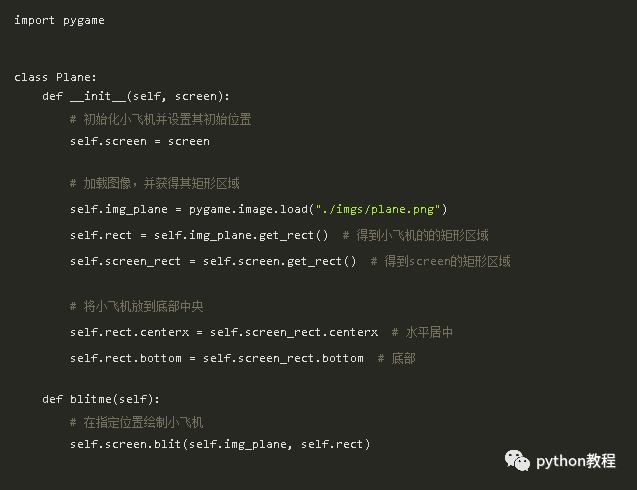Click the WeChat logo icon in watermark
637x490 pixels.
517,460
